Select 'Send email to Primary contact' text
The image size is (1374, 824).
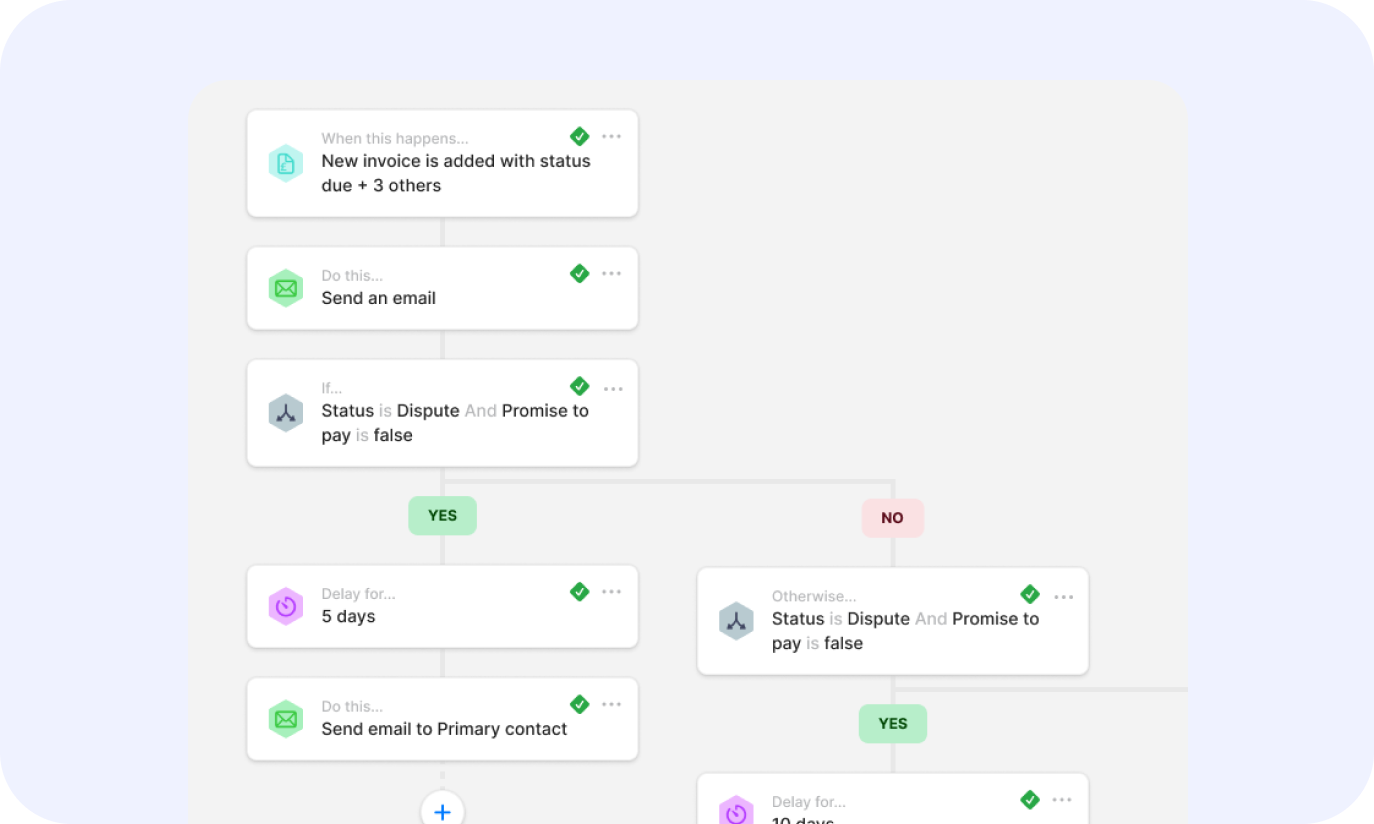[x=444, y=729]
